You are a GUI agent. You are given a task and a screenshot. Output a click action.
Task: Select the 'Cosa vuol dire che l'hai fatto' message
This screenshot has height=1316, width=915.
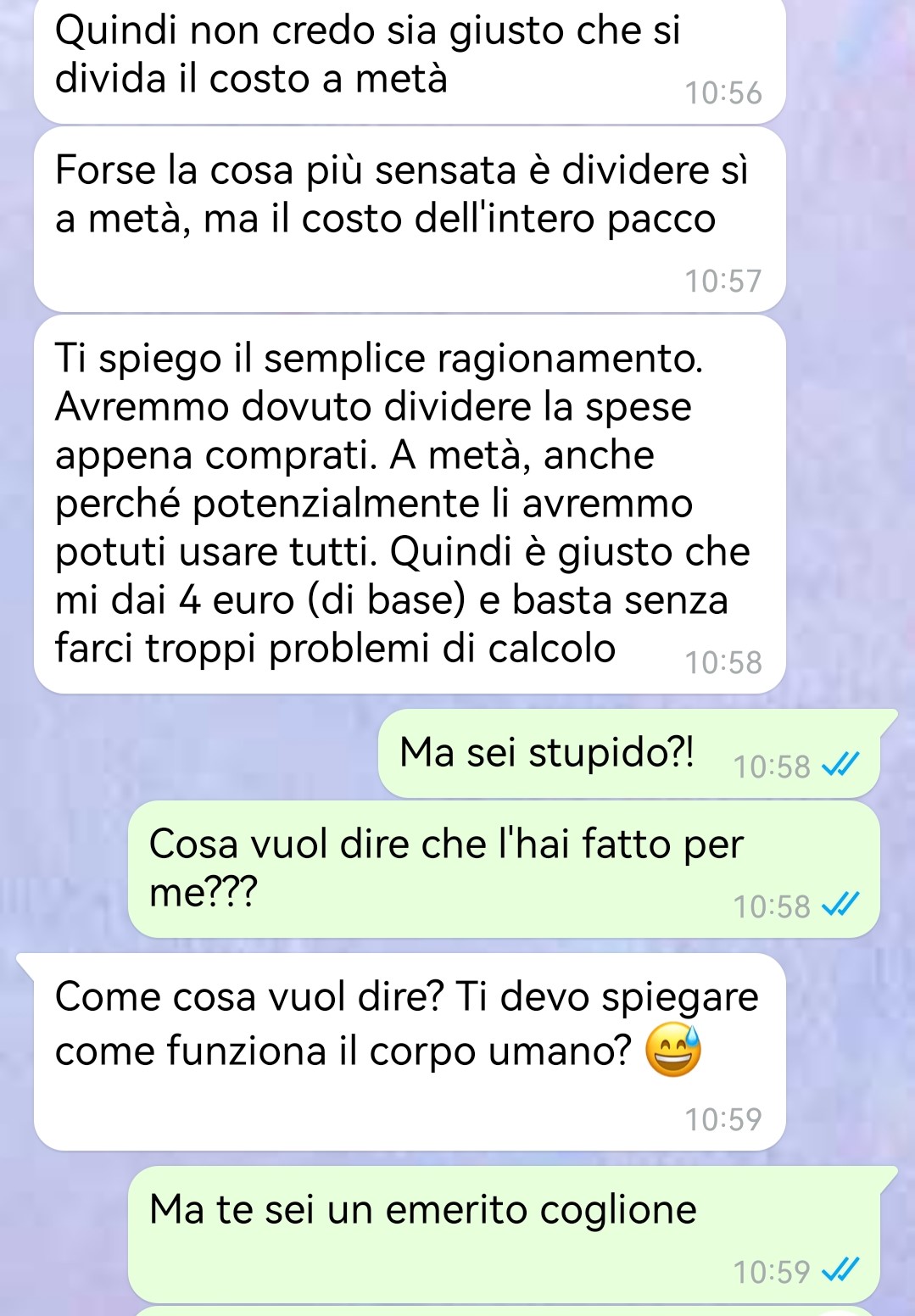(x=504, y=869)
